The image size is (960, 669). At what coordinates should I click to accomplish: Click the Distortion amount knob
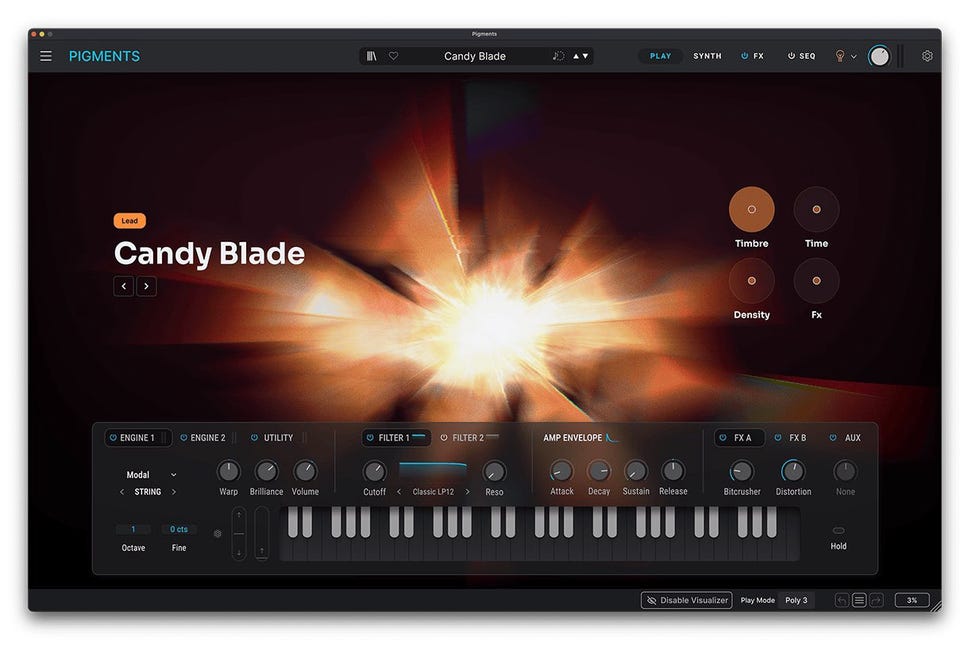tap(793, 471)
